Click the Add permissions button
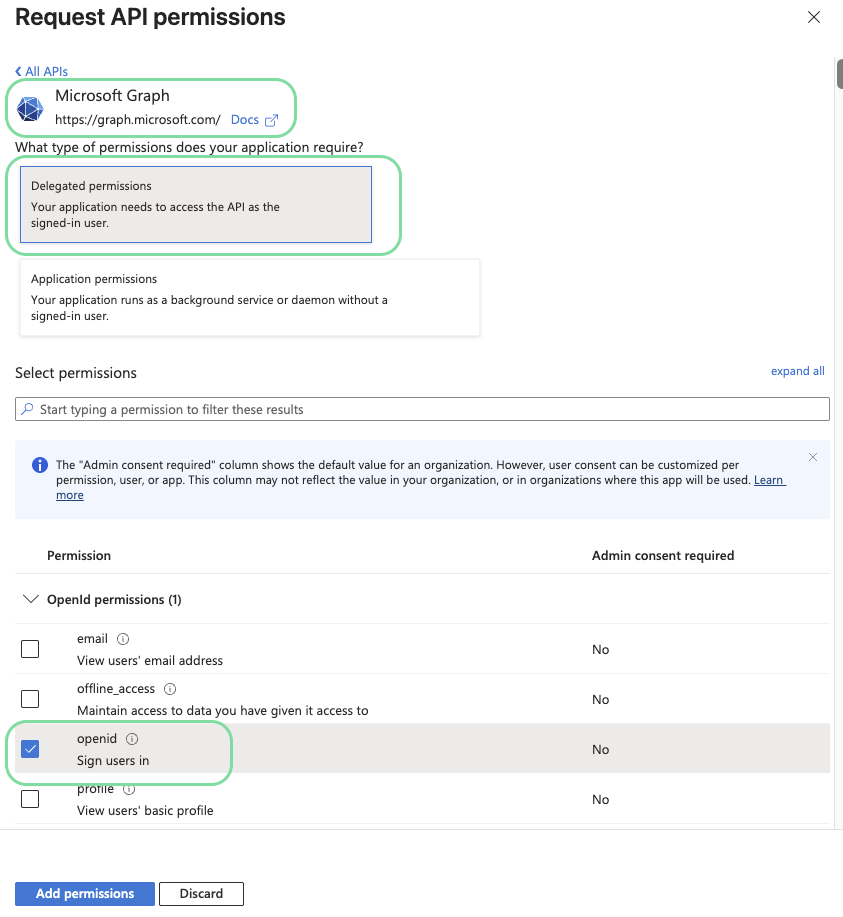This screenshot has height=917, width=843. coord(85,893)
